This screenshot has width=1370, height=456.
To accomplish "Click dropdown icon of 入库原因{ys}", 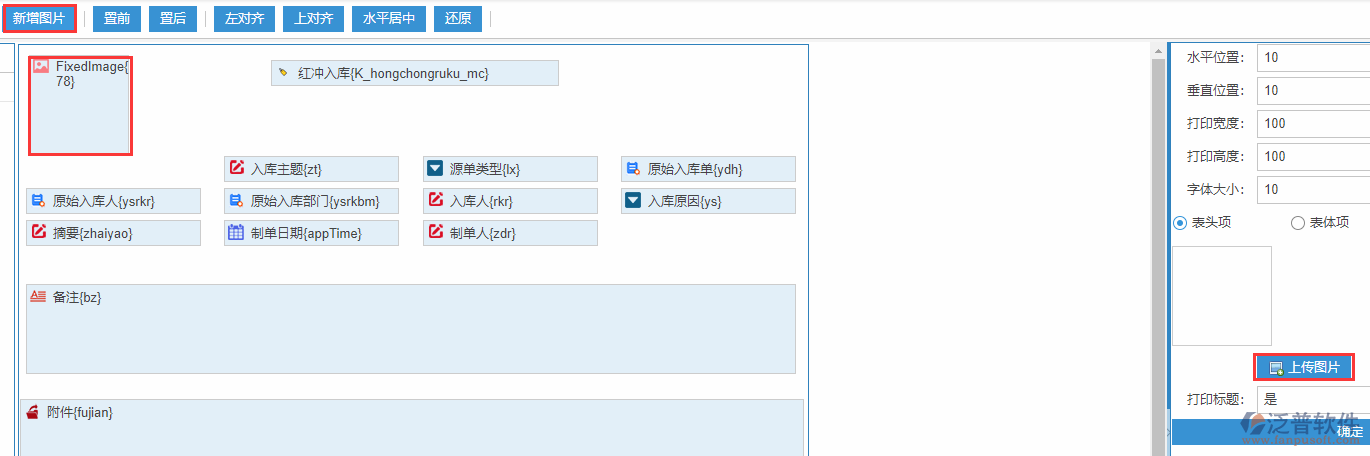I will coord(633,200).
